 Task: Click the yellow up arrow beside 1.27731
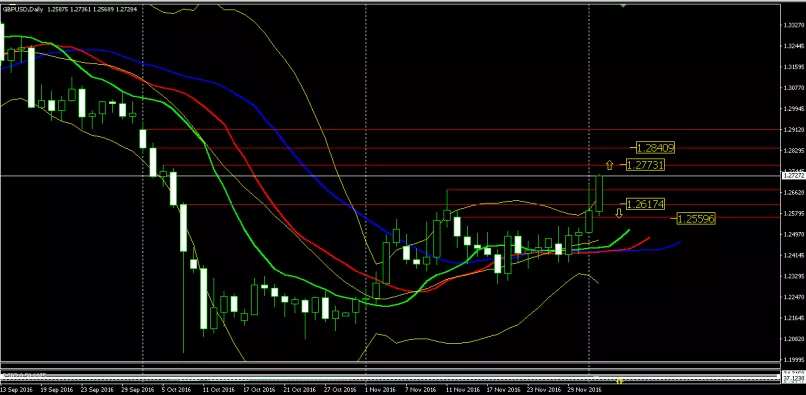coord(610,165)
